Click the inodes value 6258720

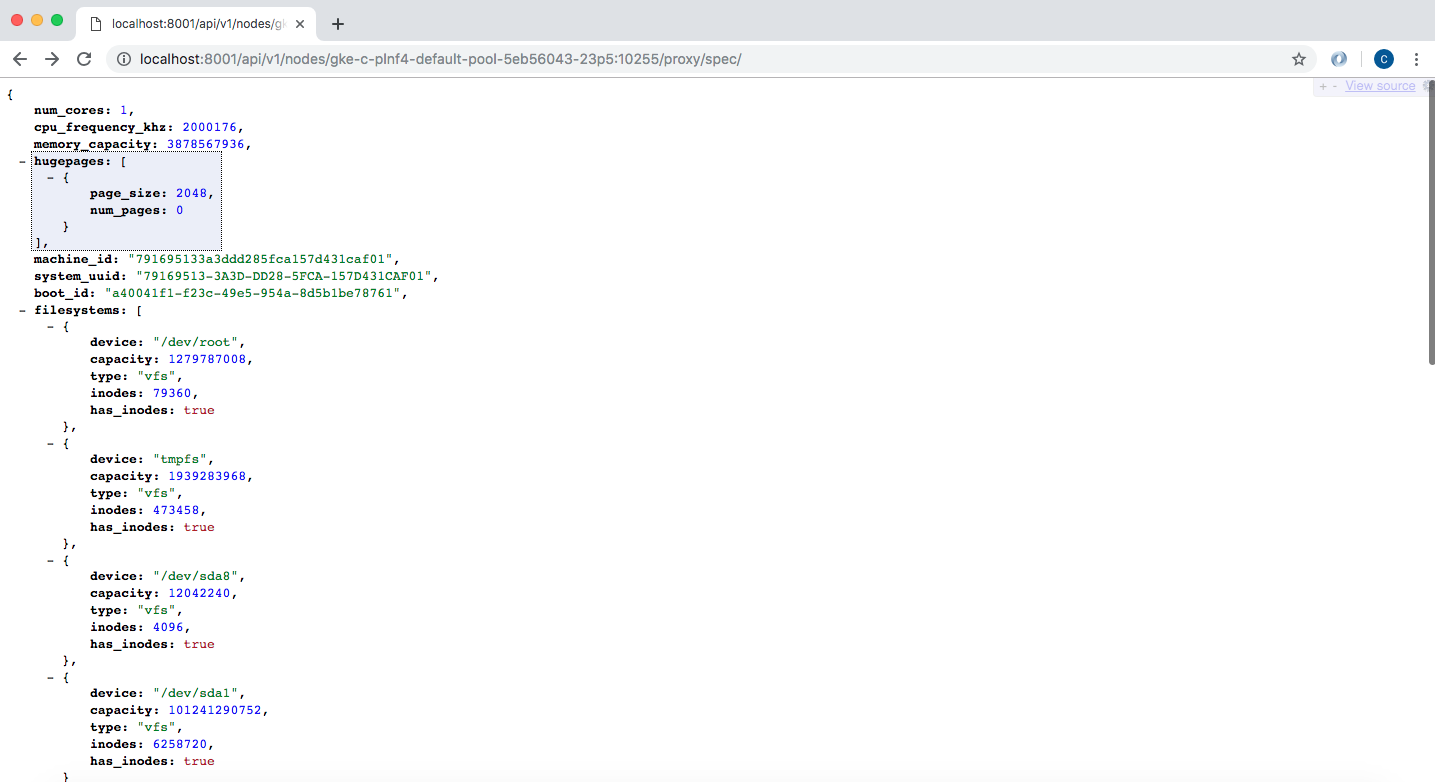[180, 744]
